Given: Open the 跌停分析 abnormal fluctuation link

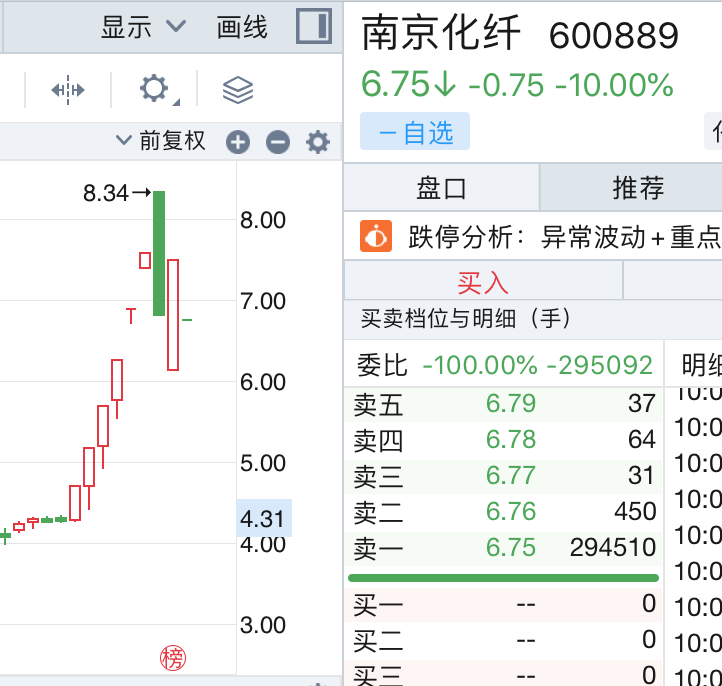Looking at the screenshot, I should [x=564, y=237].
